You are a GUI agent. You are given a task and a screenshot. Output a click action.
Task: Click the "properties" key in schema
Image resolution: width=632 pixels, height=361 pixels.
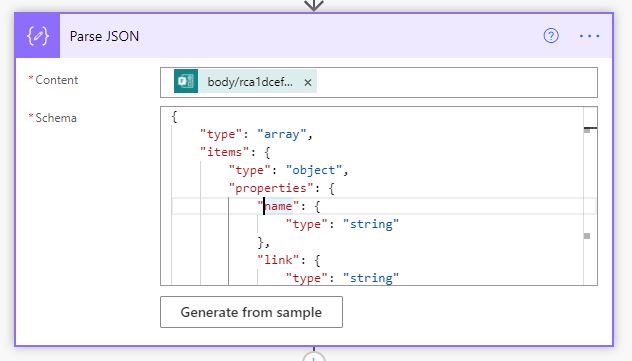coord(271,188)
